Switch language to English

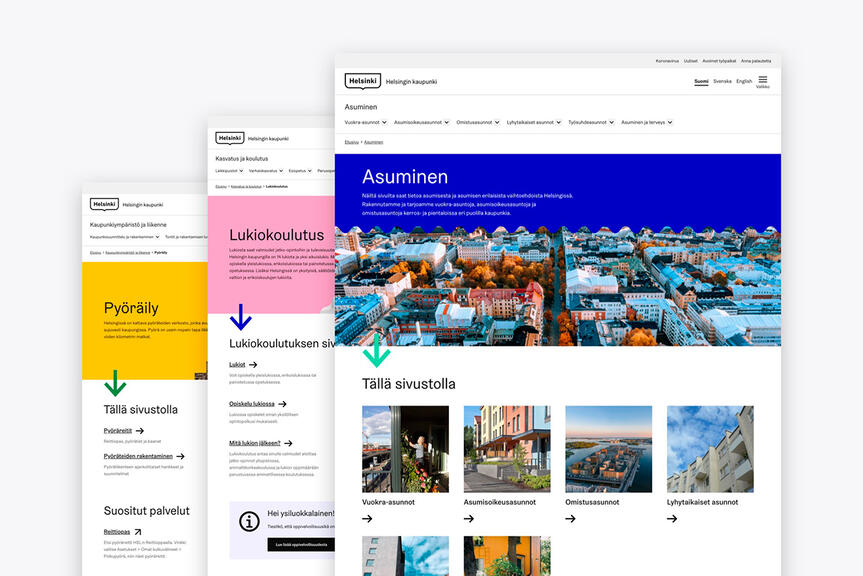pos(744,81)
